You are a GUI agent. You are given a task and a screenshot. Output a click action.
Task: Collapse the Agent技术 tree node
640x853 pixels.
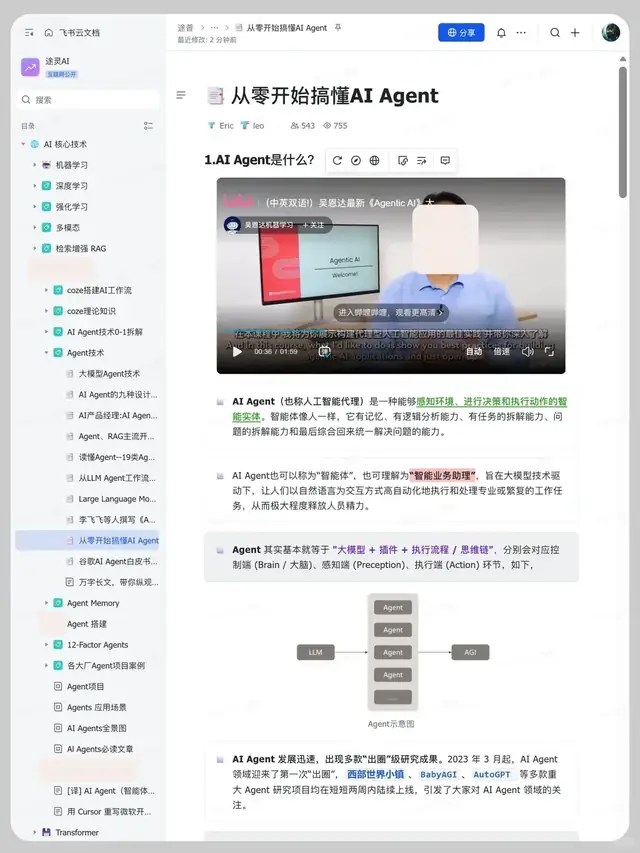click(46, 353)
